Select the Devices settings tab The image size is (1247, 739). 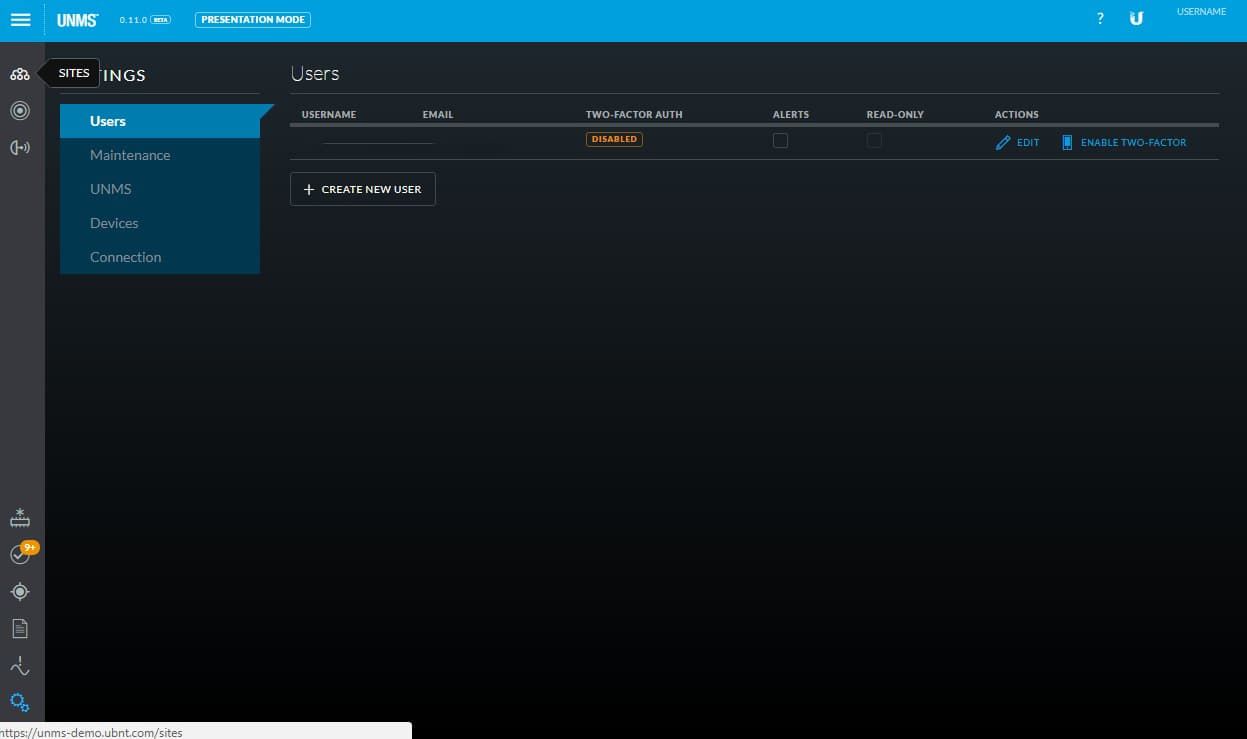pos(160,223)
